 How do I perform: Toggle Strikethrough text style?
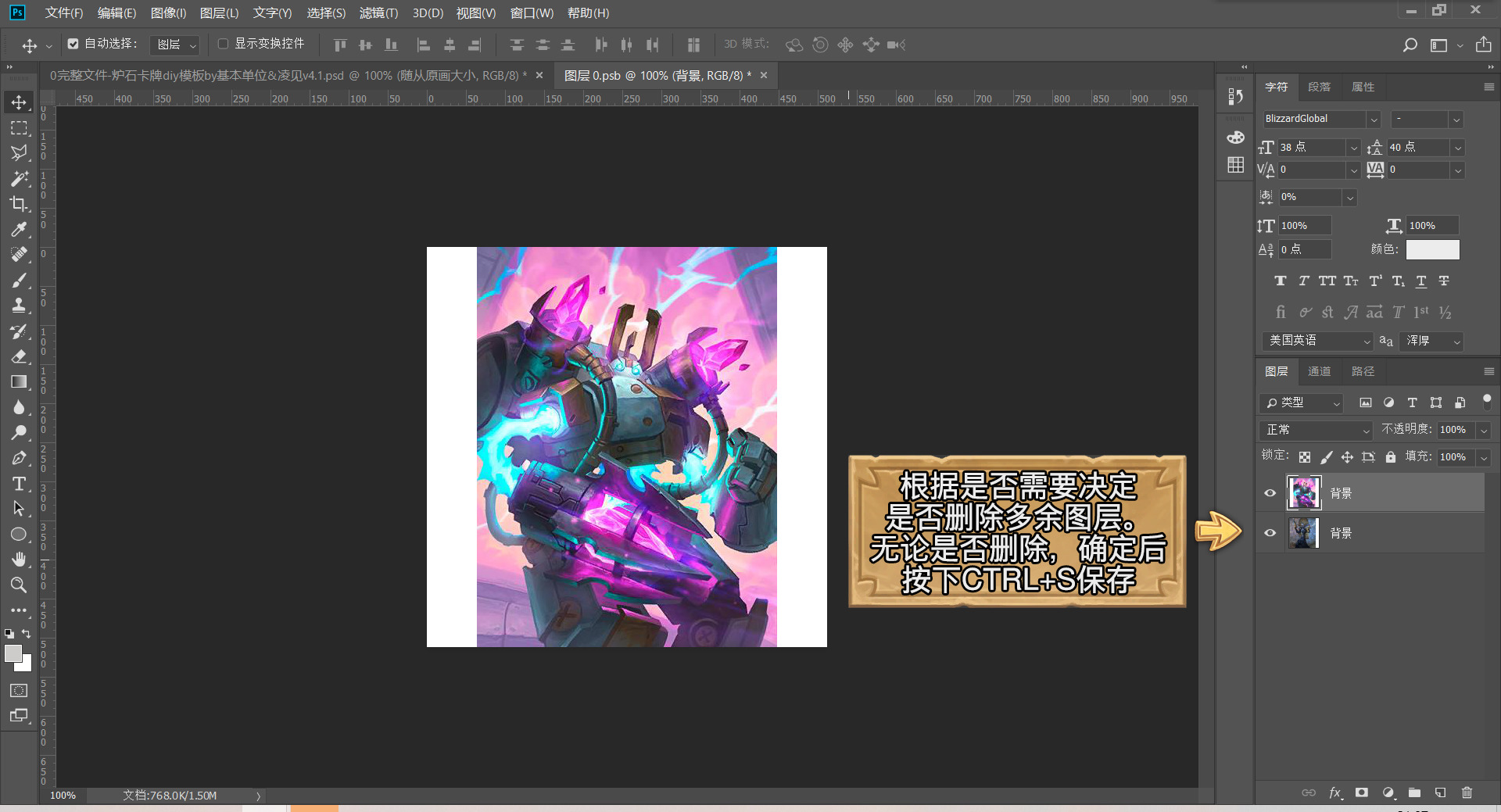coord(1444,281)
